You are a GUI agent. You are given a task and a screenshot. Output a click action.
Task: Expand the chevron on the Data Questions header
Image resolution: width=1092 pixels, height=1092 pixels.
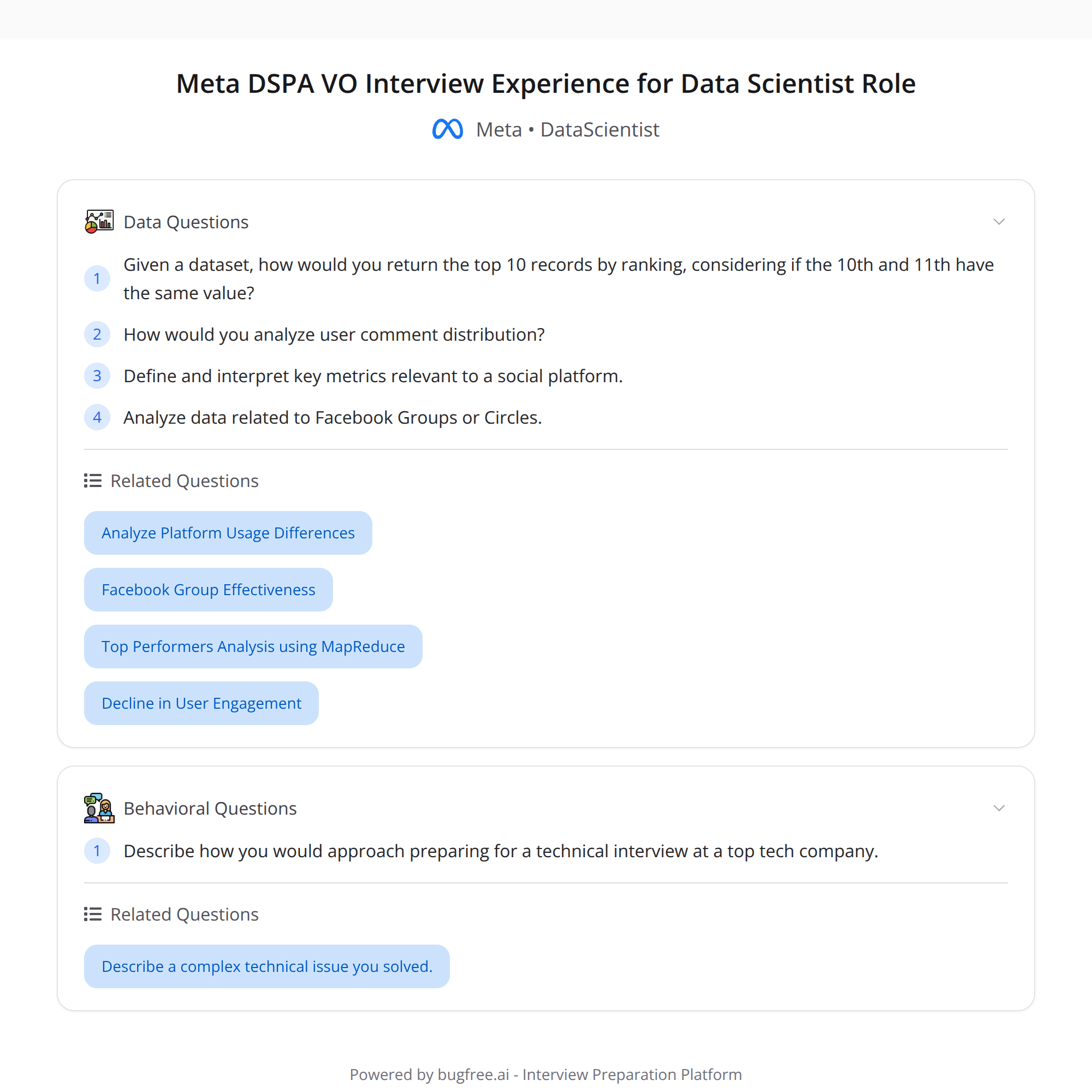[x=999, y=221]
